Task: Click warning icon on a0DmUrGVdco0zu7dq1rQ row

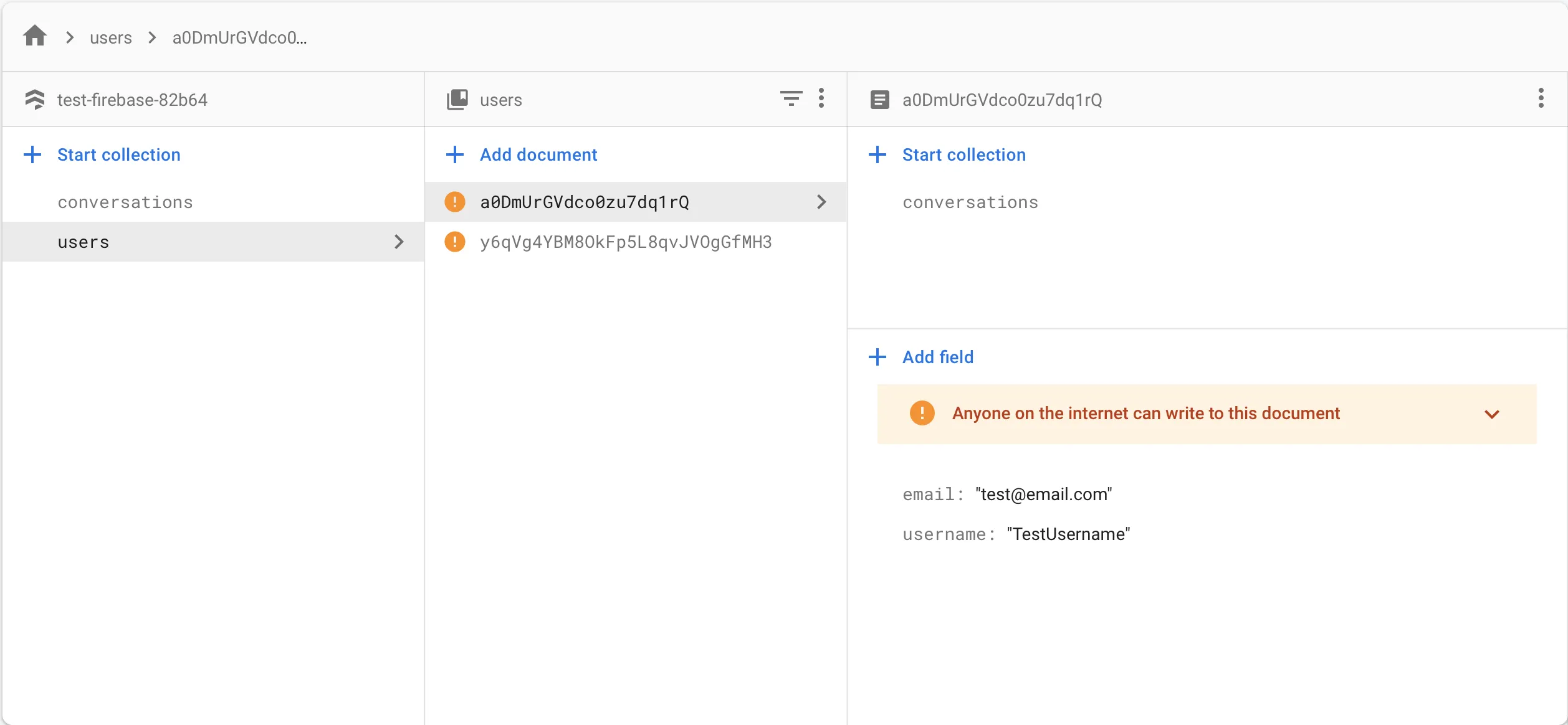Action: point(455,202)
